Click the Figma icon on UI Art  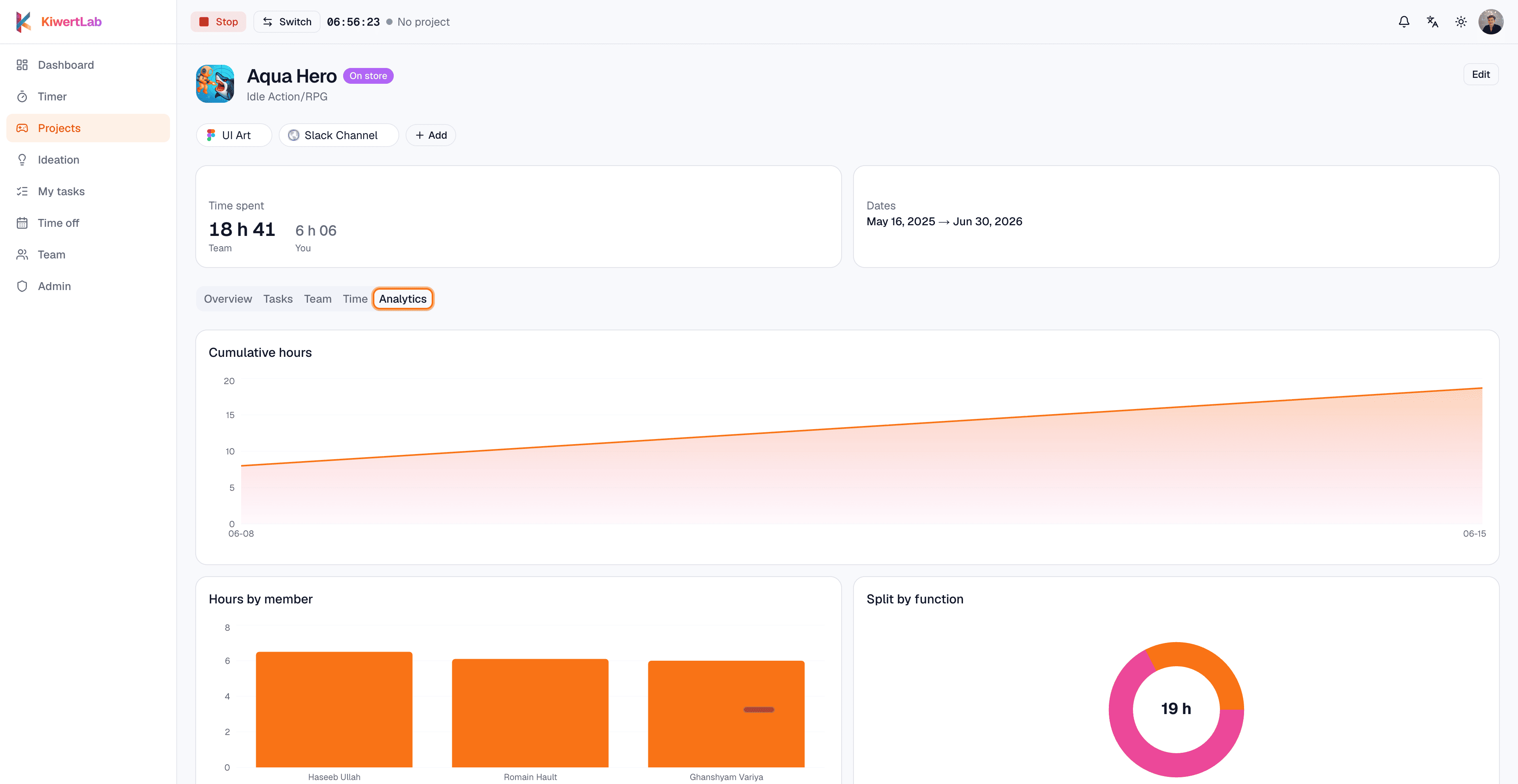(x=211, y=136)
